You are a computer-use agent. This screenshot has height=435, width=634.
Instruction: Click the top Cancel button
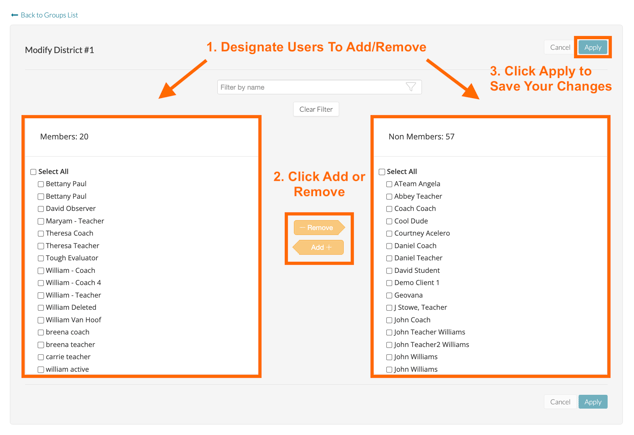560,47
